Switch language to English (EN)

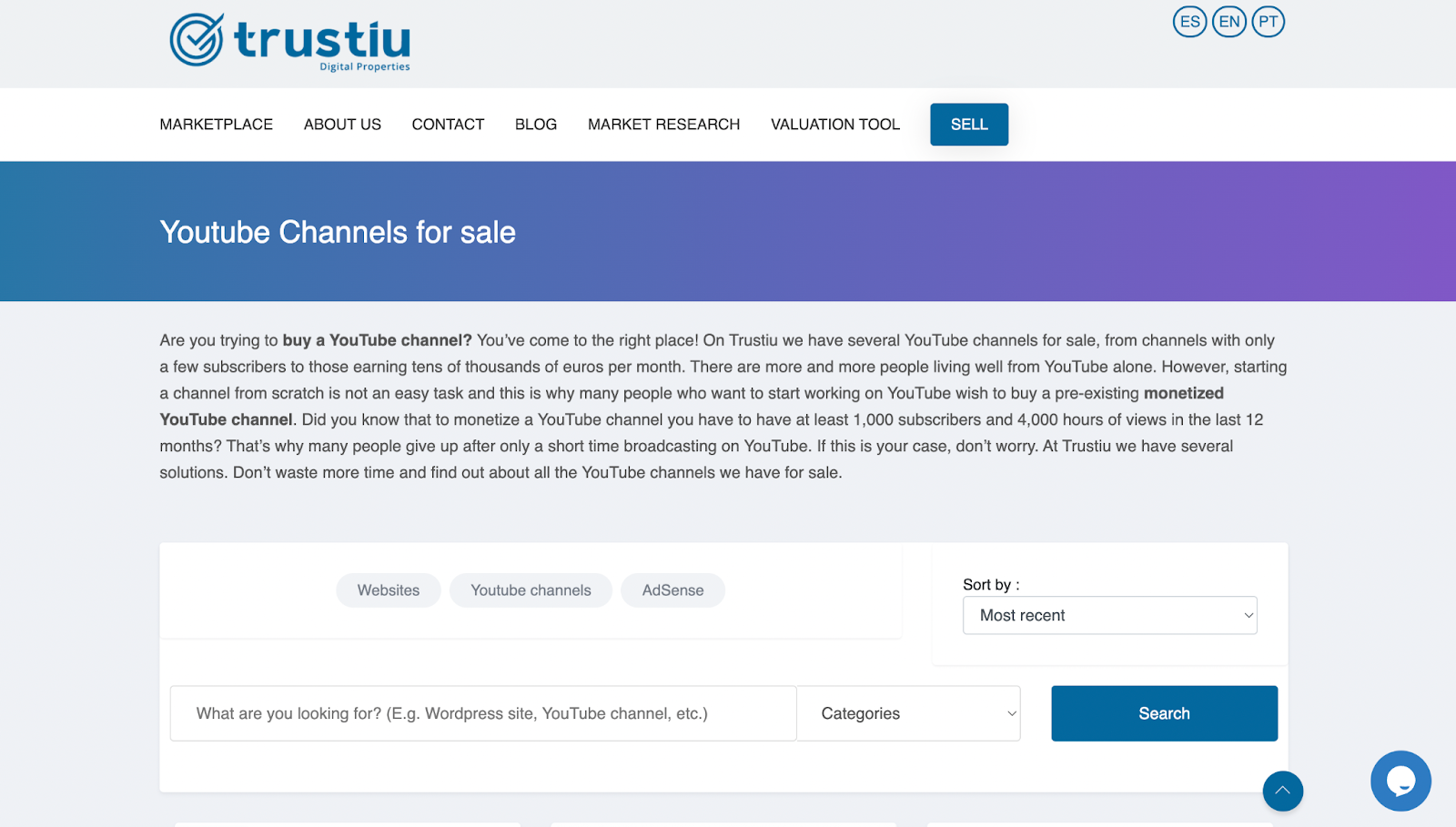[x=1229, y=22]
